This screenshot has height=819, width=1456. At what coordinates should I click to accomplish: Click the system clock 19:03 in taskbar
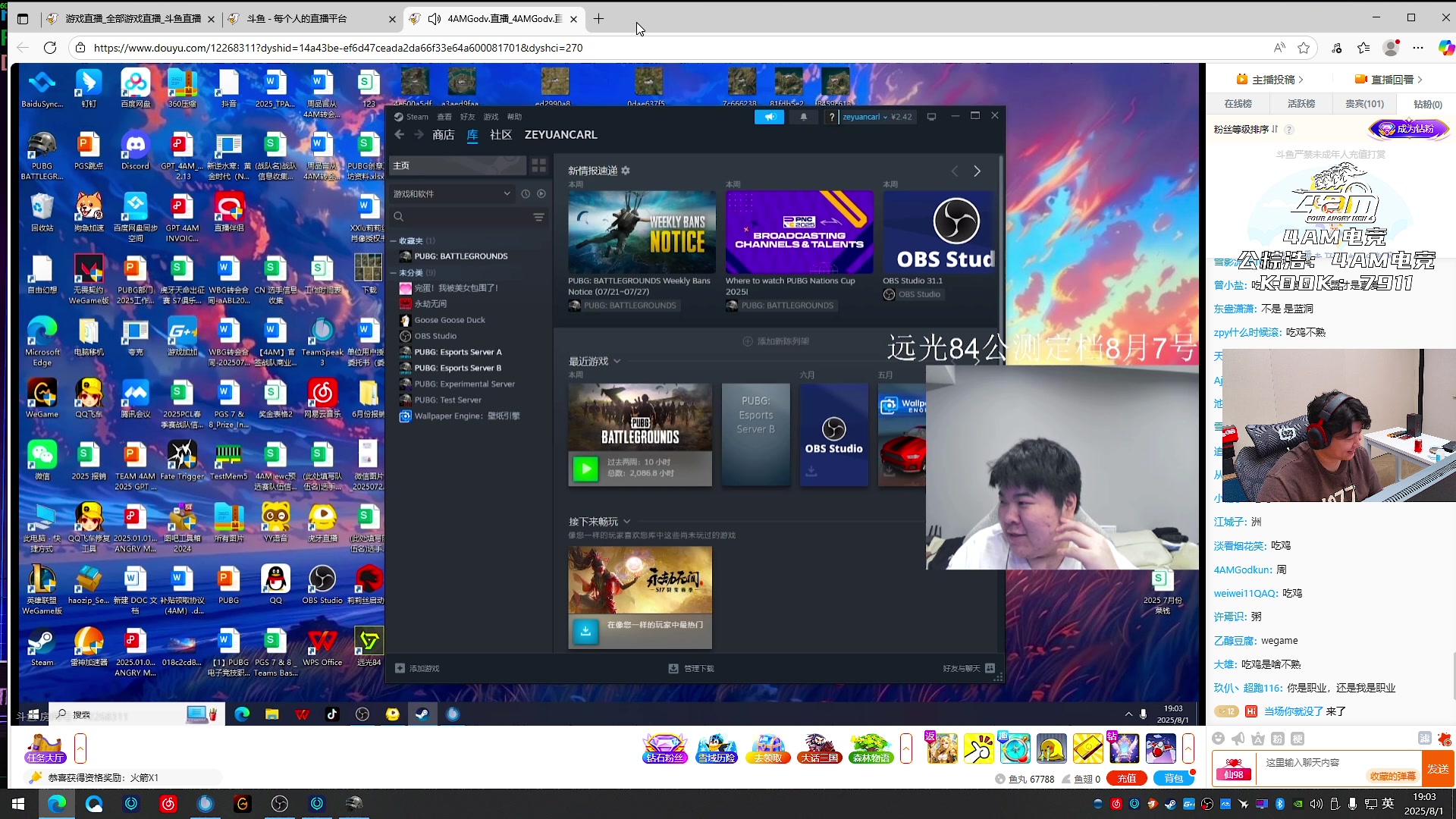(x=1424, y=804)
